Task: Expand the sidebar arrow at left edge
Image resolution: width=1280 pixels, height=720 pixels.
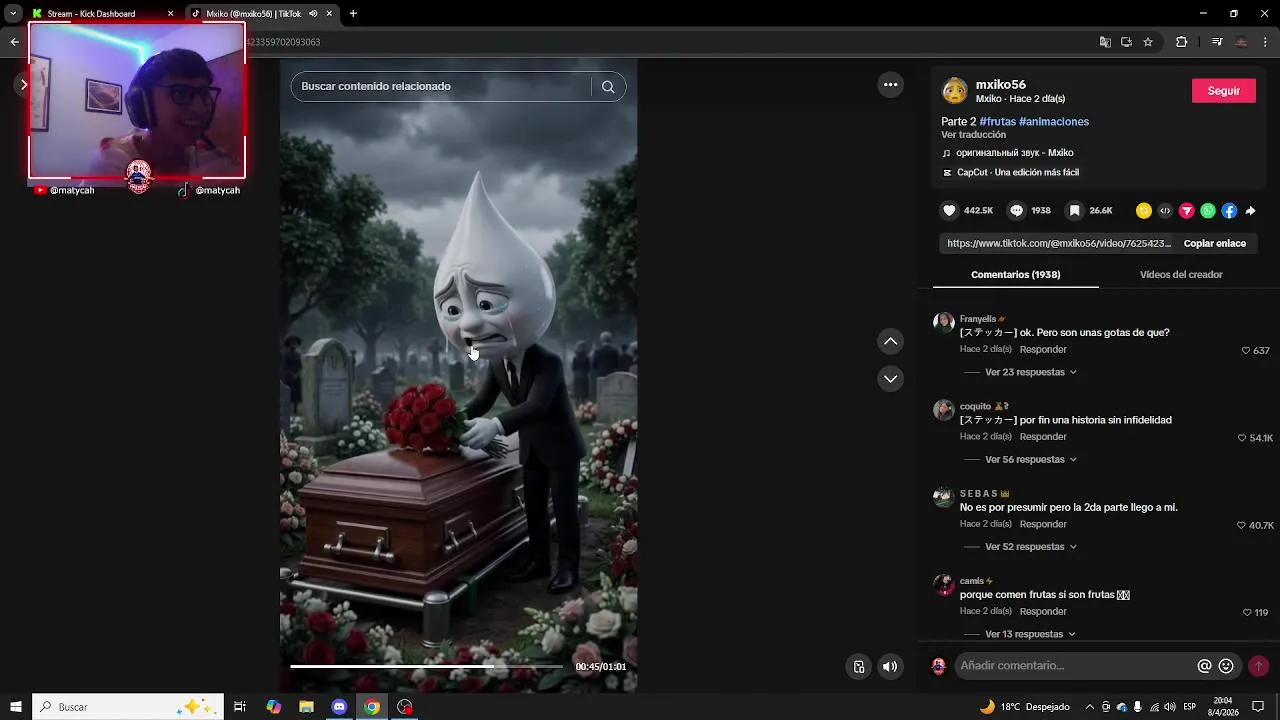Action: click(24, 85)
